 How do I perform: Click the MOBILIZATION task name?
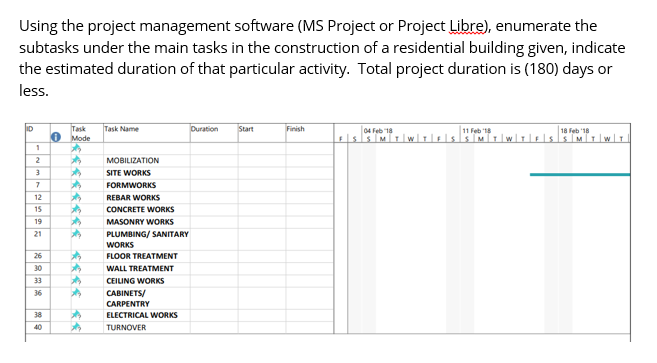[132, 161]
